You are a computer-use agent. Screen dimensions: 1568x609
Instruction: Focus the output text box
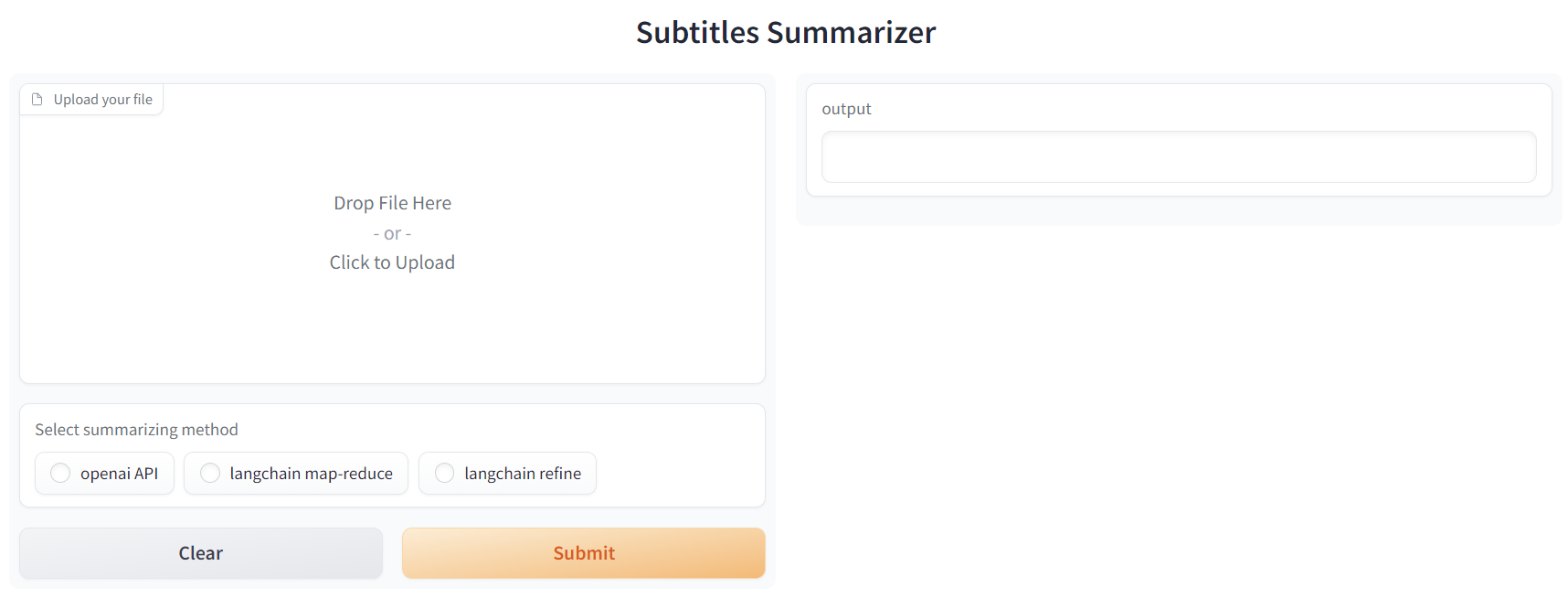click(x=1179, y=156)
